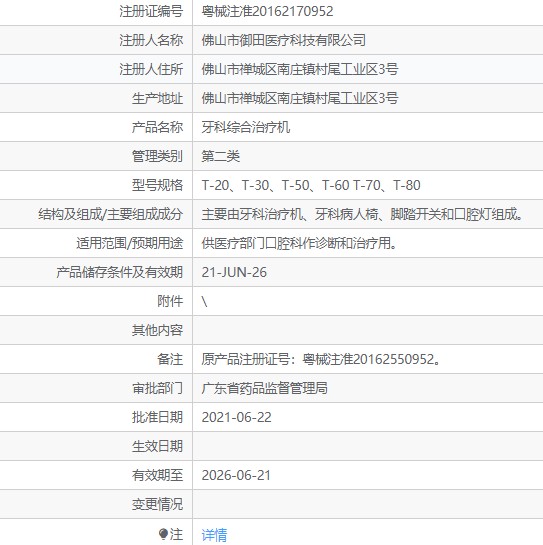Click the 备注 original registration number text
This screenshot has height=545, width=543.
tap(321, 359)
